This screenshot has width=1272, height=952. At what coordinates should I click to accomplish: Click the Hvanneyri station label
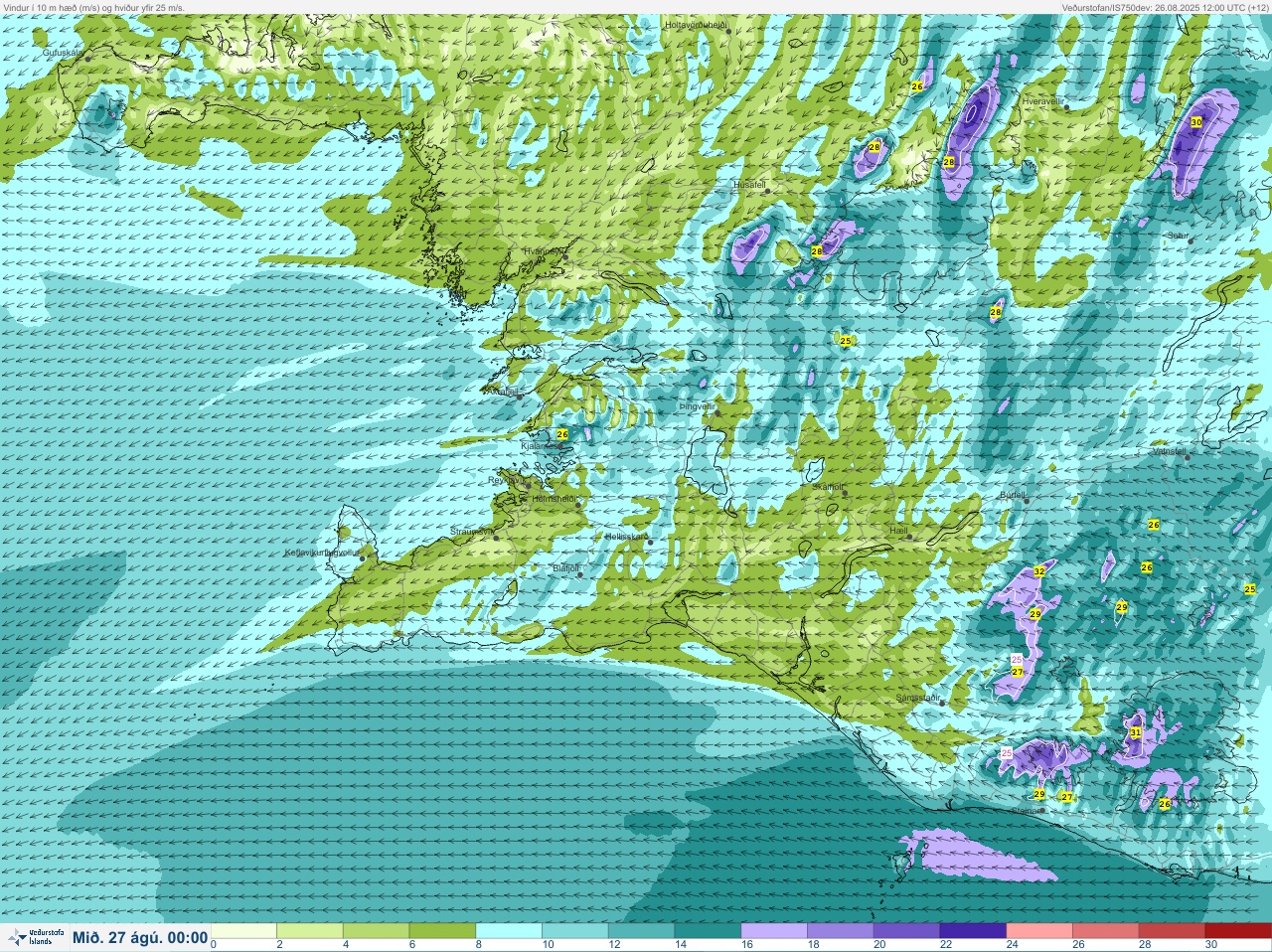tap(544, 251)
